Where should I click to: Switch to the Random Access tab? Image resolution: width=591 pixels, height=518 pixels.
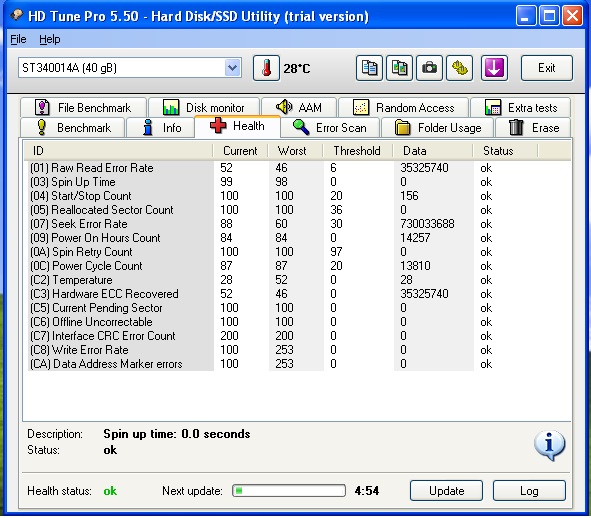[x=404, y=107]
